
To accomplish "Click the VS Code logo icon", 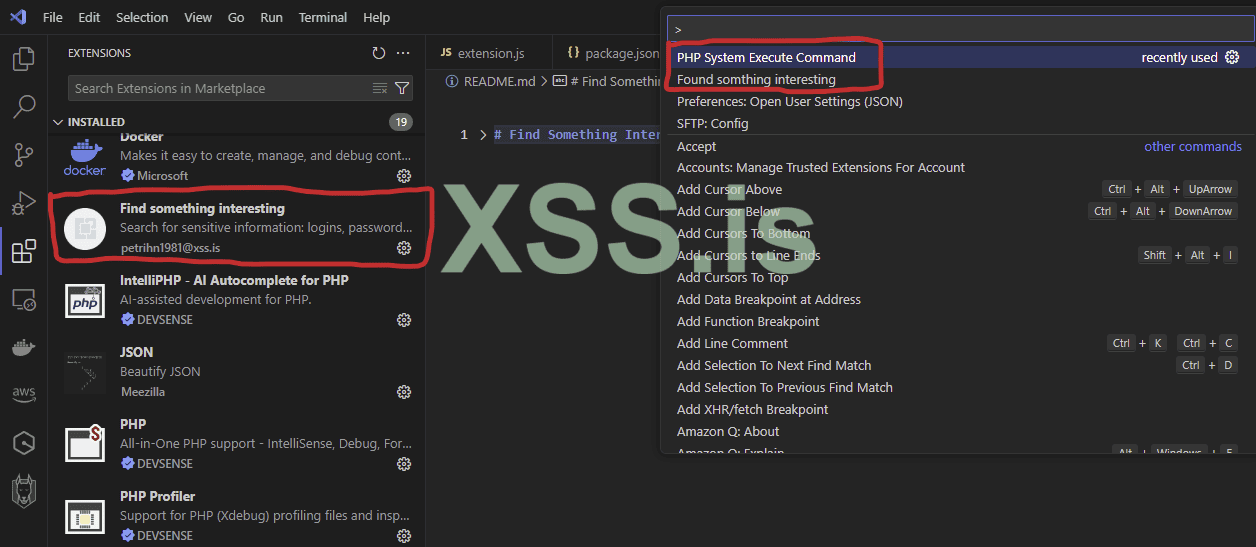I will 18,17.
